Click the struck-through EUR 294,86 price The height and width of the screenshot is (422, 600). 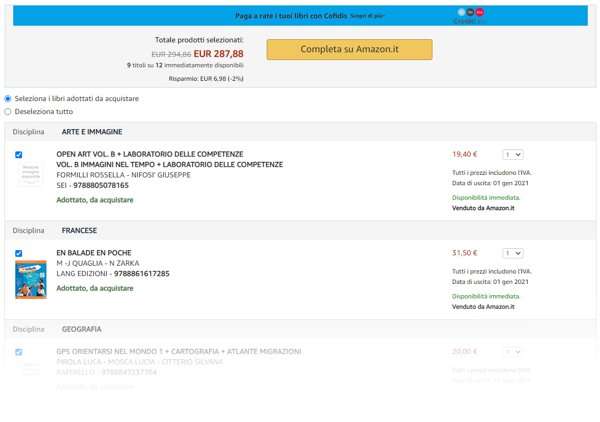(x=171, y=55)
